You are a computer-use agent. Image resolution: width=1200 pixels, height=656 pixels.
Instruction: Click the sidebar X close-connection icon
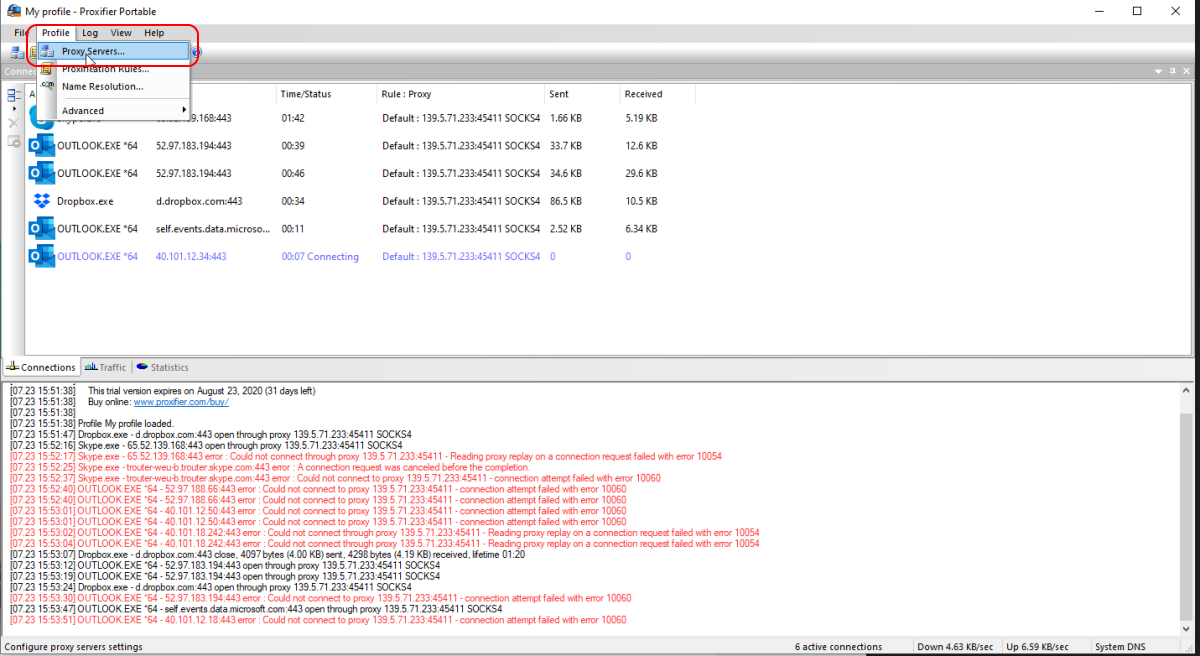pos(14,122)
